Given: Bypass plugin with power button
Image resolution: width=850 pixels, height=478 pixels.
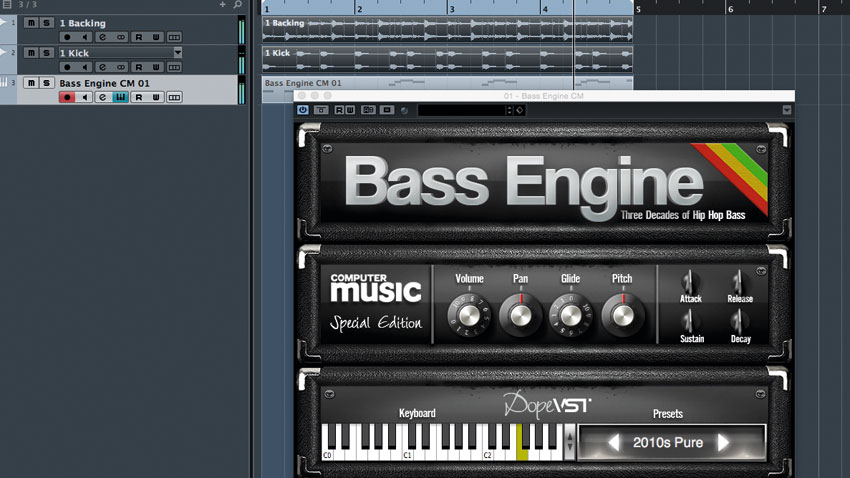Looking at the screenshot, I should click(x=302, y=110).
